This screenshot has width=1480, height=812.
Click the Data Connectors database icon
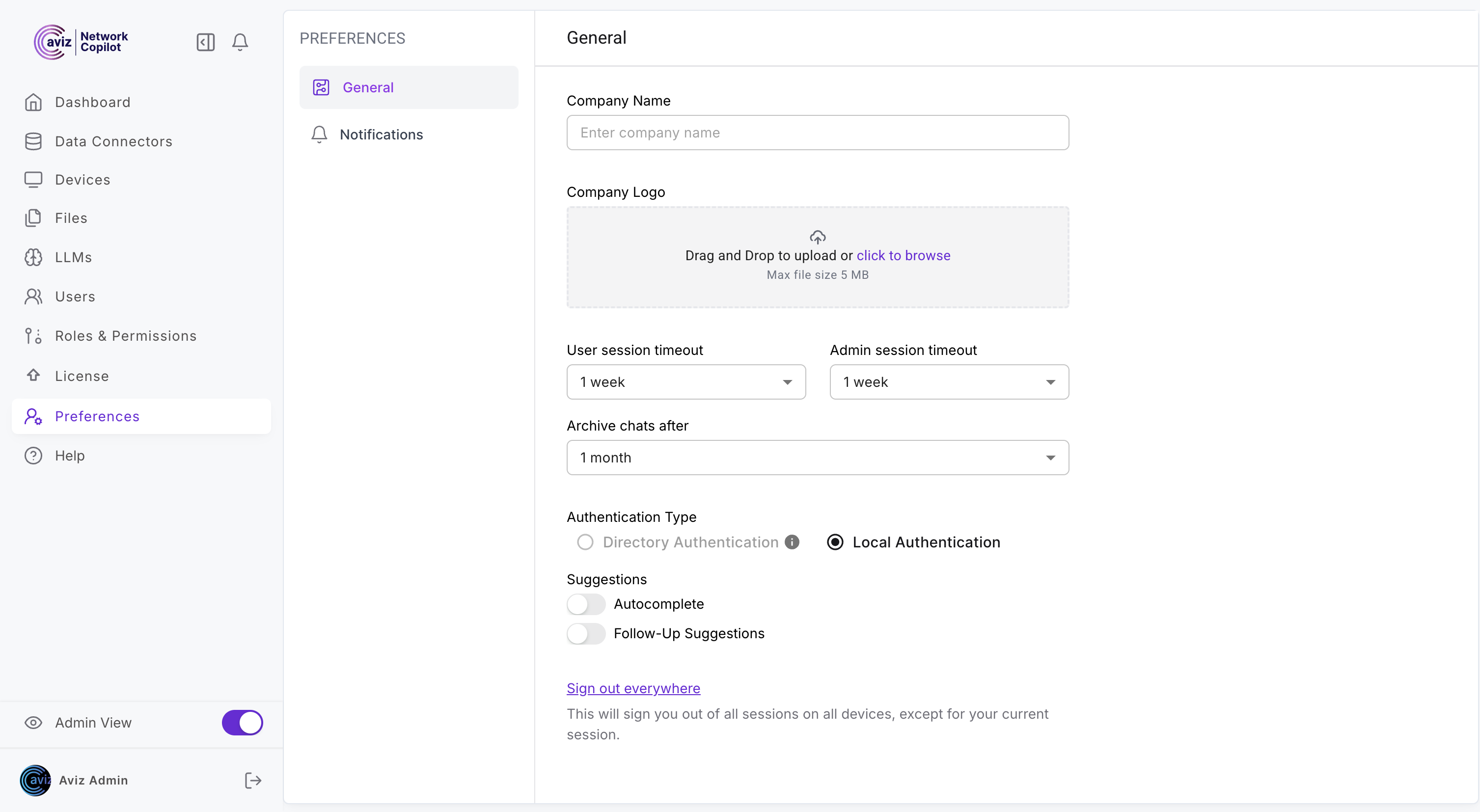pyautogui.click(x=33, y=141)
